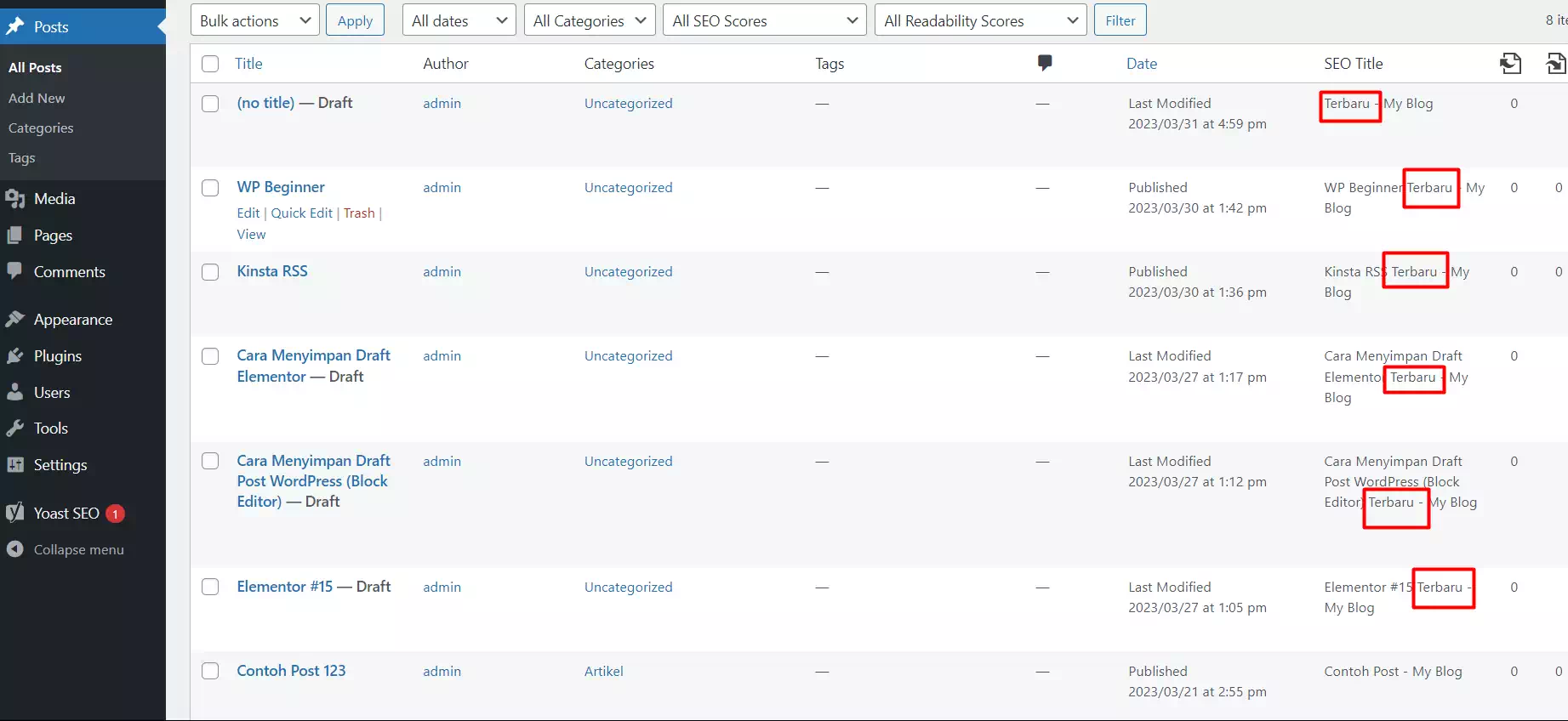Viewport: 1568px width, 721px height.
Task: Click the Settings sliders icon
Action: (x=15, y=465)
